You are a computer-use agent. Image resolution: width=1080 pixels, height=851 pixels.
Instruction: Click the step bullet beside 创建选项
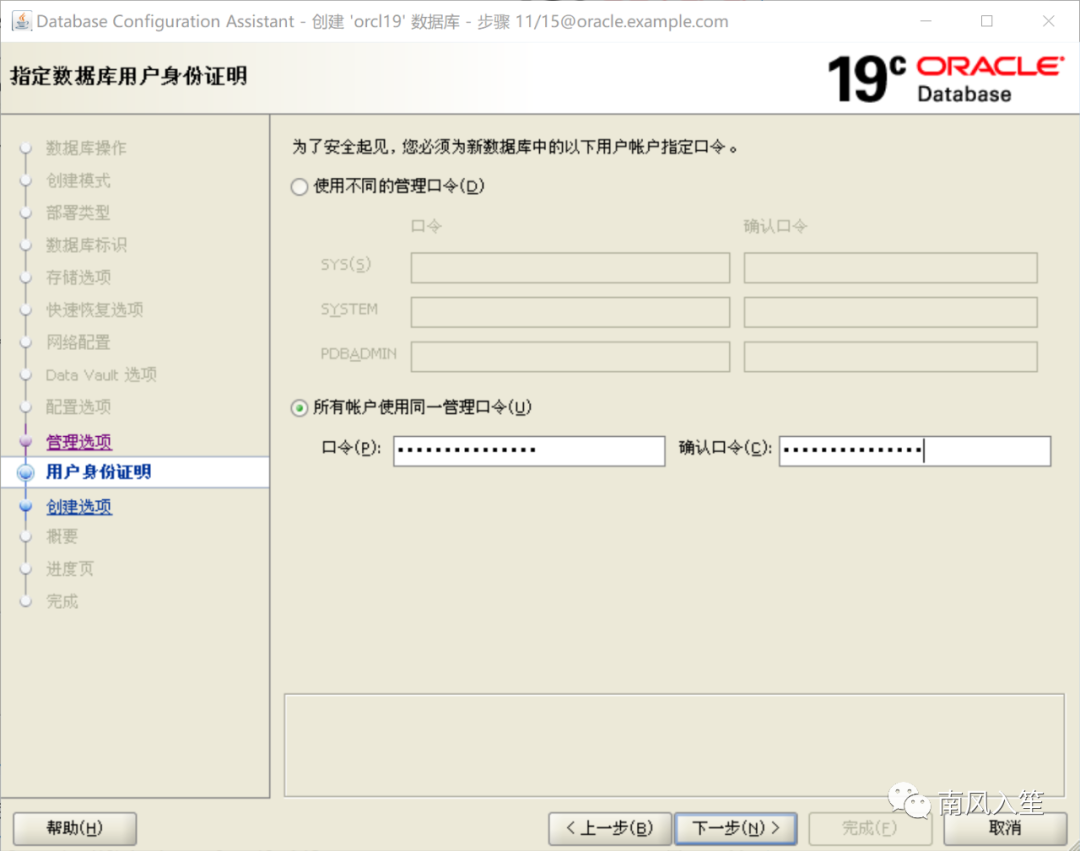[26, 507]
